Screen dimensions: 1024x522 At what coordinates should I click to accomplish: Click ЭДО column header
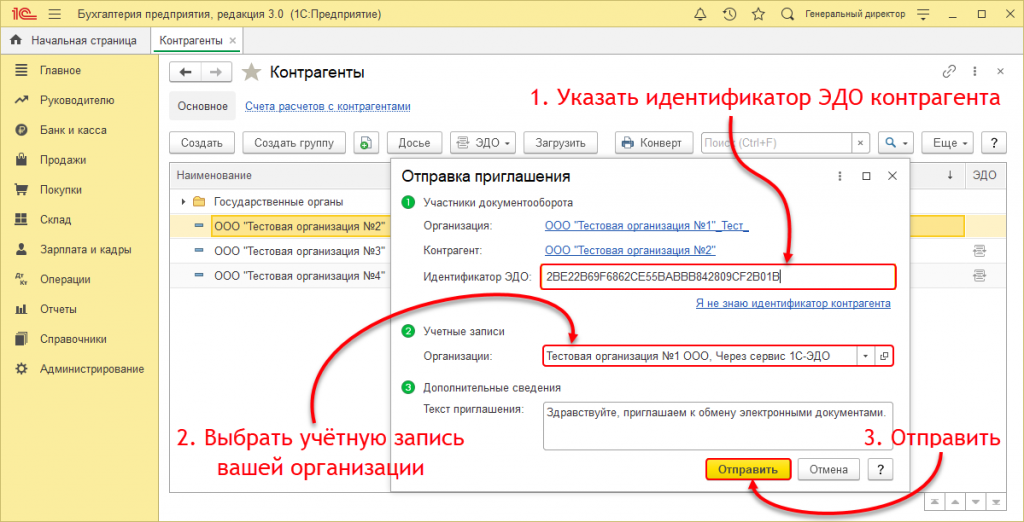point(984,175)
